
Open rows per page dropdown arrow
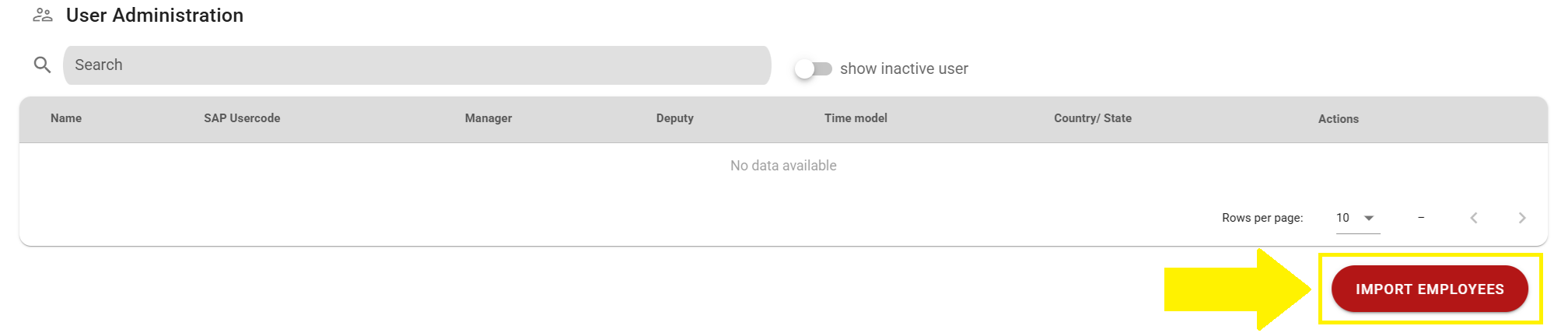point(1369,218)
